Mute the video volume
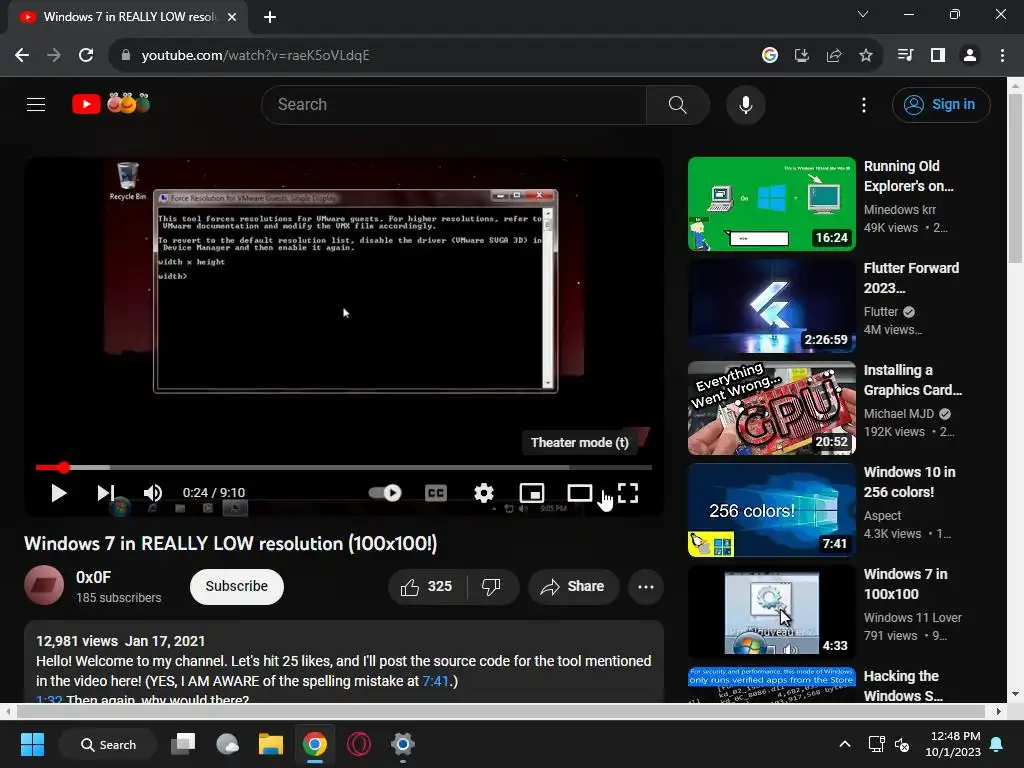The width and height of the screenshot is (1024, 768). click(x=153, y=493)
